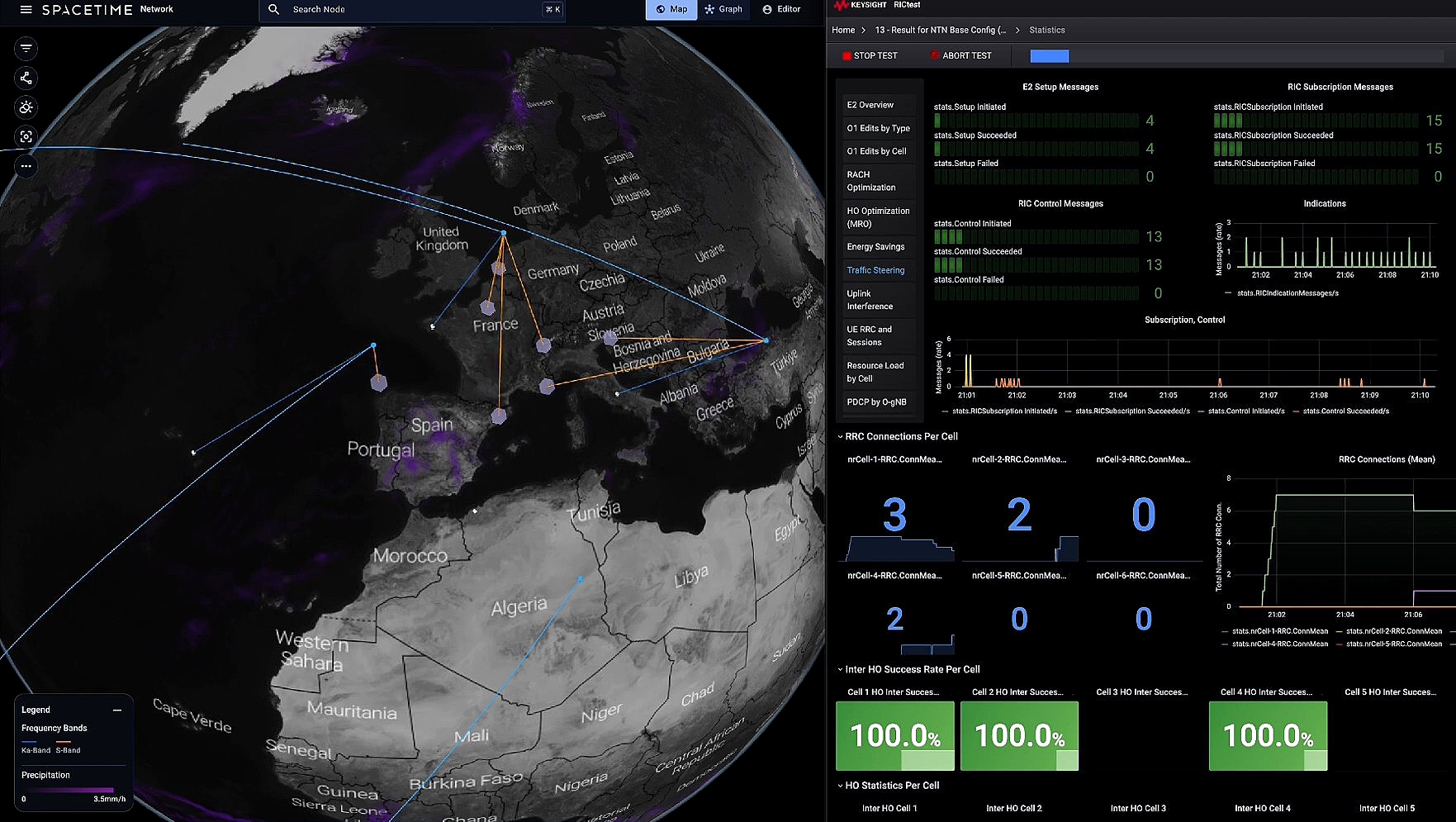Image resolution: width=1456 pixels, height=822 pixels.
Task: Go to Home breadcrumb
Action: [843, 30]
